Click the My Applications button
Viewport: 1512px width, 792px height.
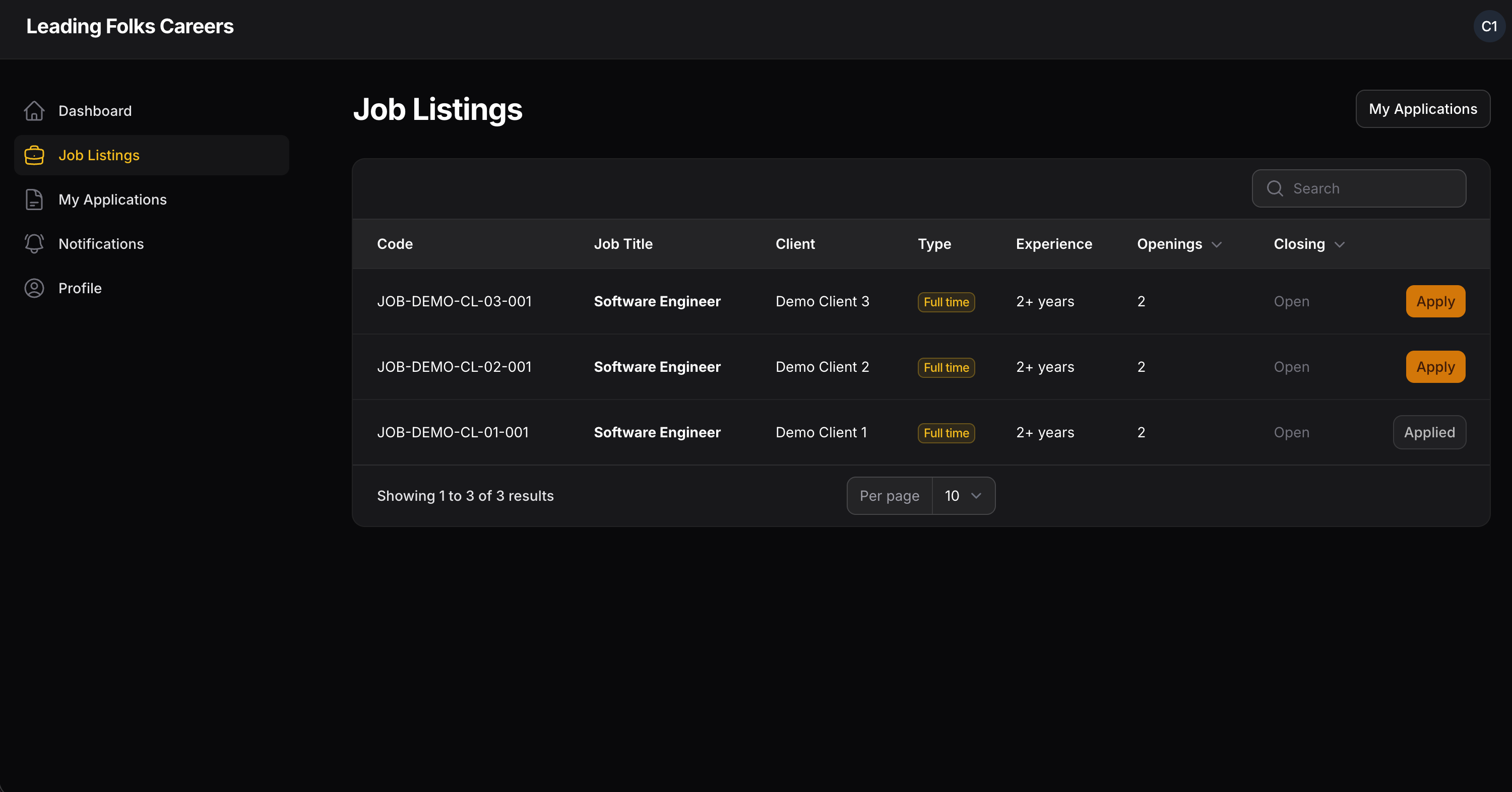(1423, 108)
